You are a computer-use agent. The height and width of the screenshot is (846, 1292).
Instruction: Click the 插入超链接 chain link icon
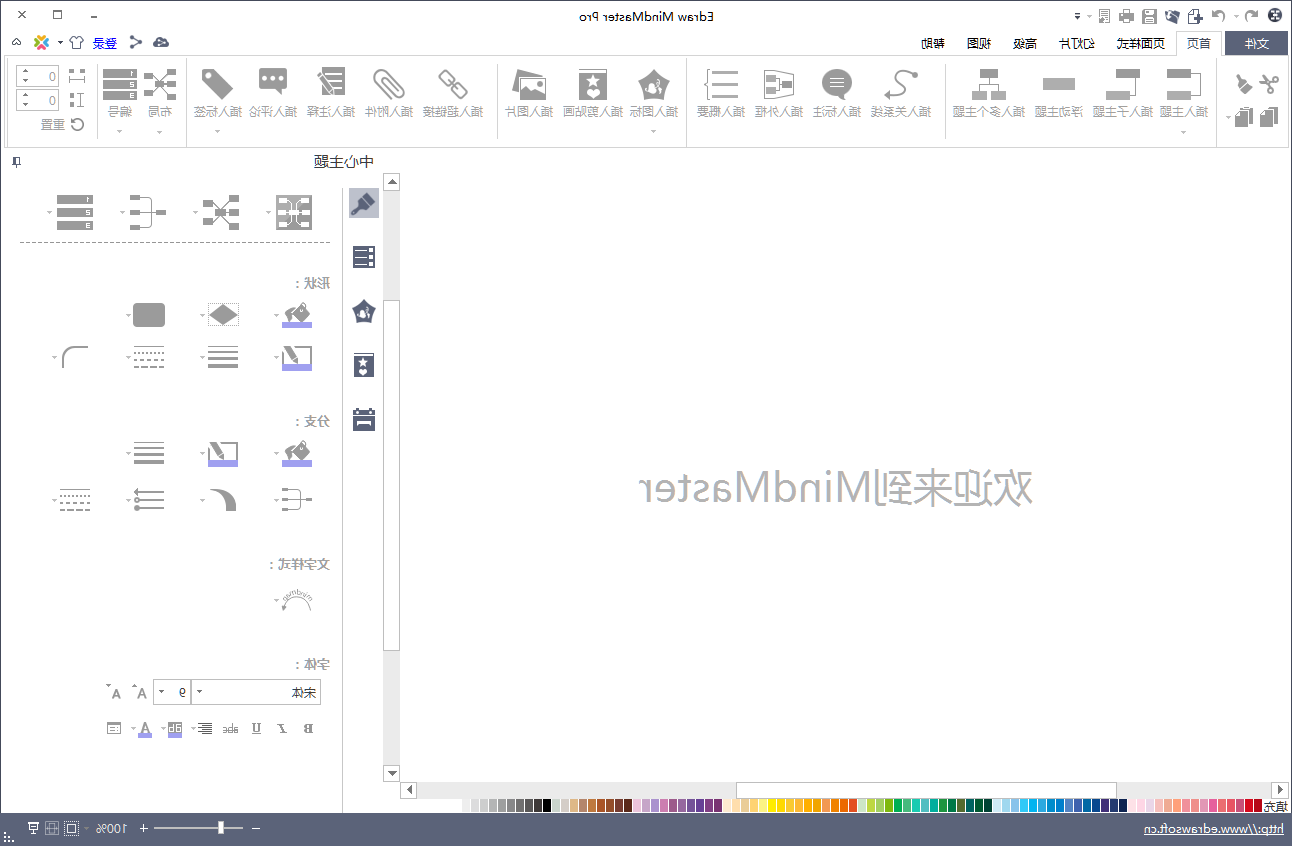click(x=453, y=83)
